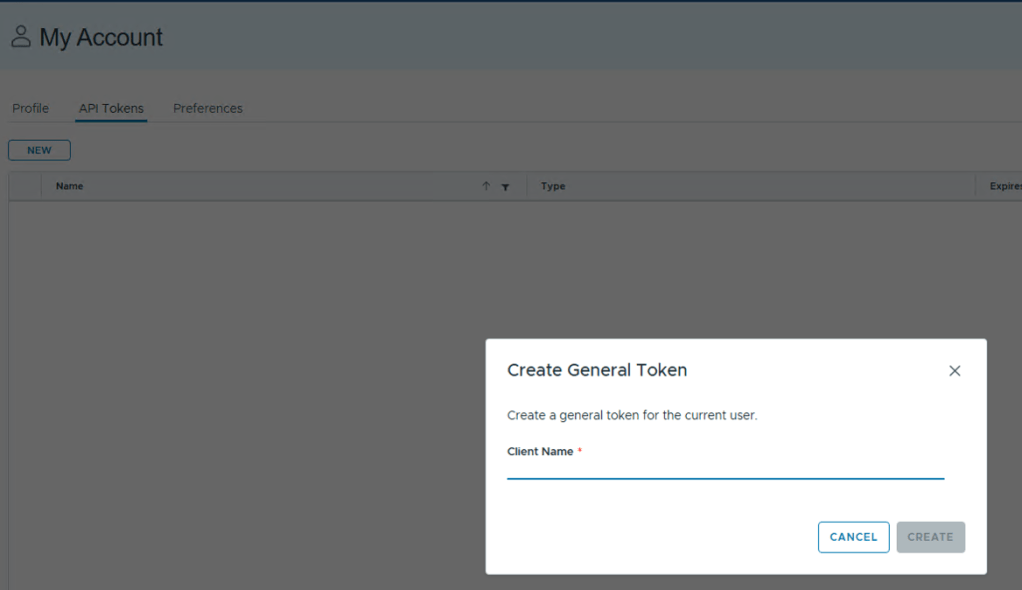Viewport: 1022px width, 590px height.
Task: Select the API Tokens tab
Action: point(111,108)
